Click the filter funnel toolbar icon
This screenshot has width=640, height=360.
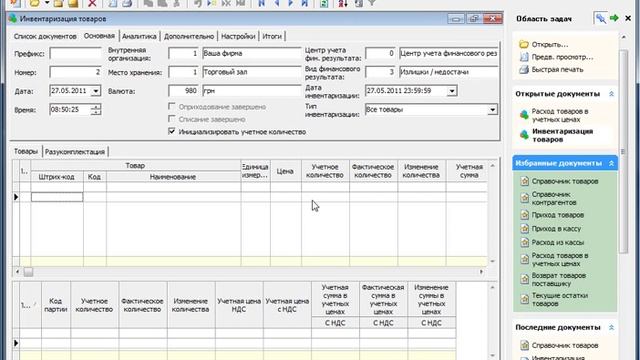coord(372,3)
